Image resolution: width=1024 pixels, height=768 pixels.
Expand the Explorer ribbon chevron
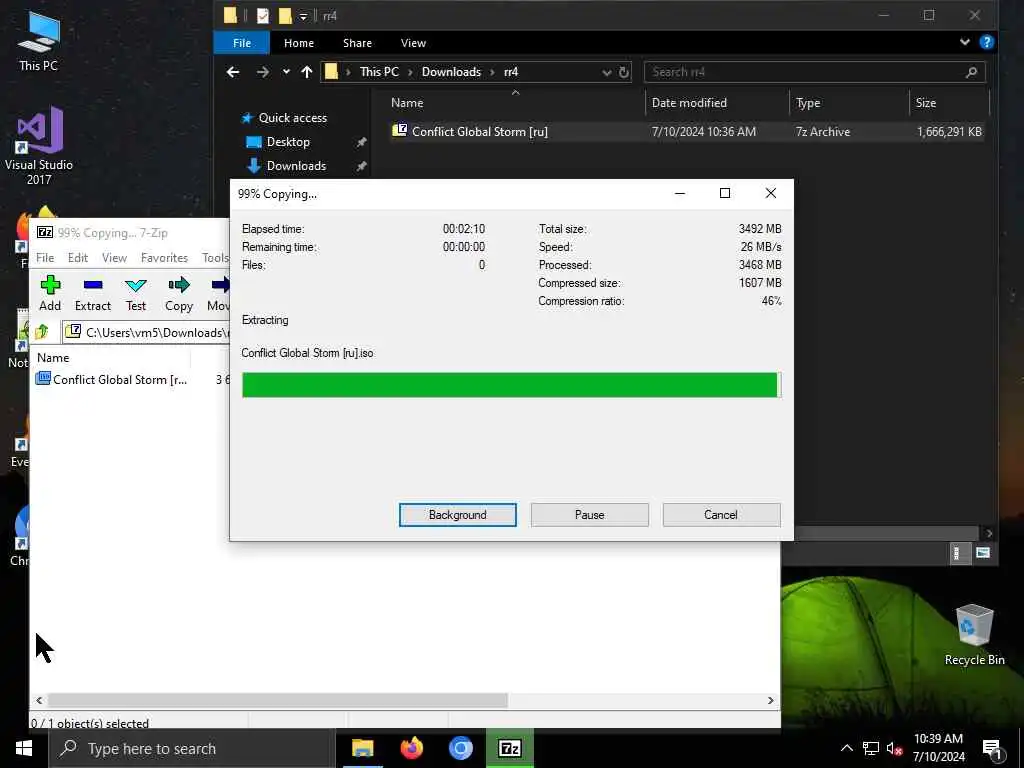[965, 42]
